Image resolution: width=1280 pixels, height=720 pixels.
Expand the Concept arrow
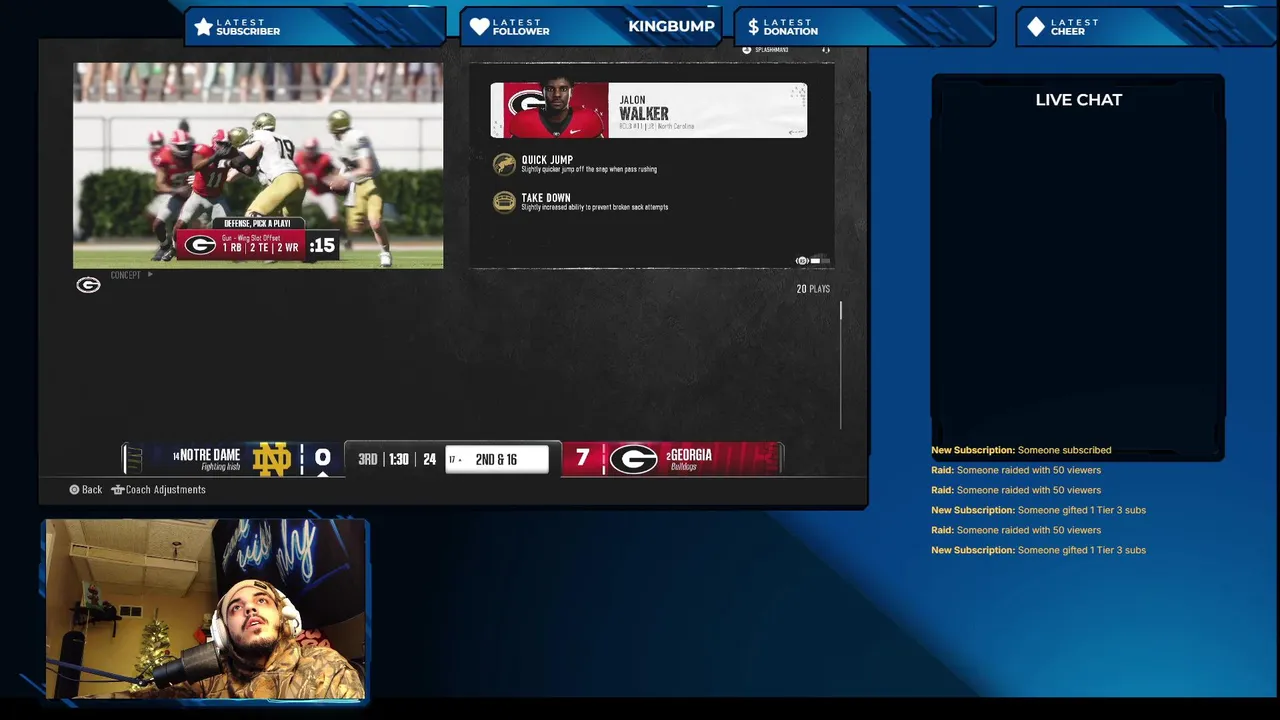click(150, 274)
